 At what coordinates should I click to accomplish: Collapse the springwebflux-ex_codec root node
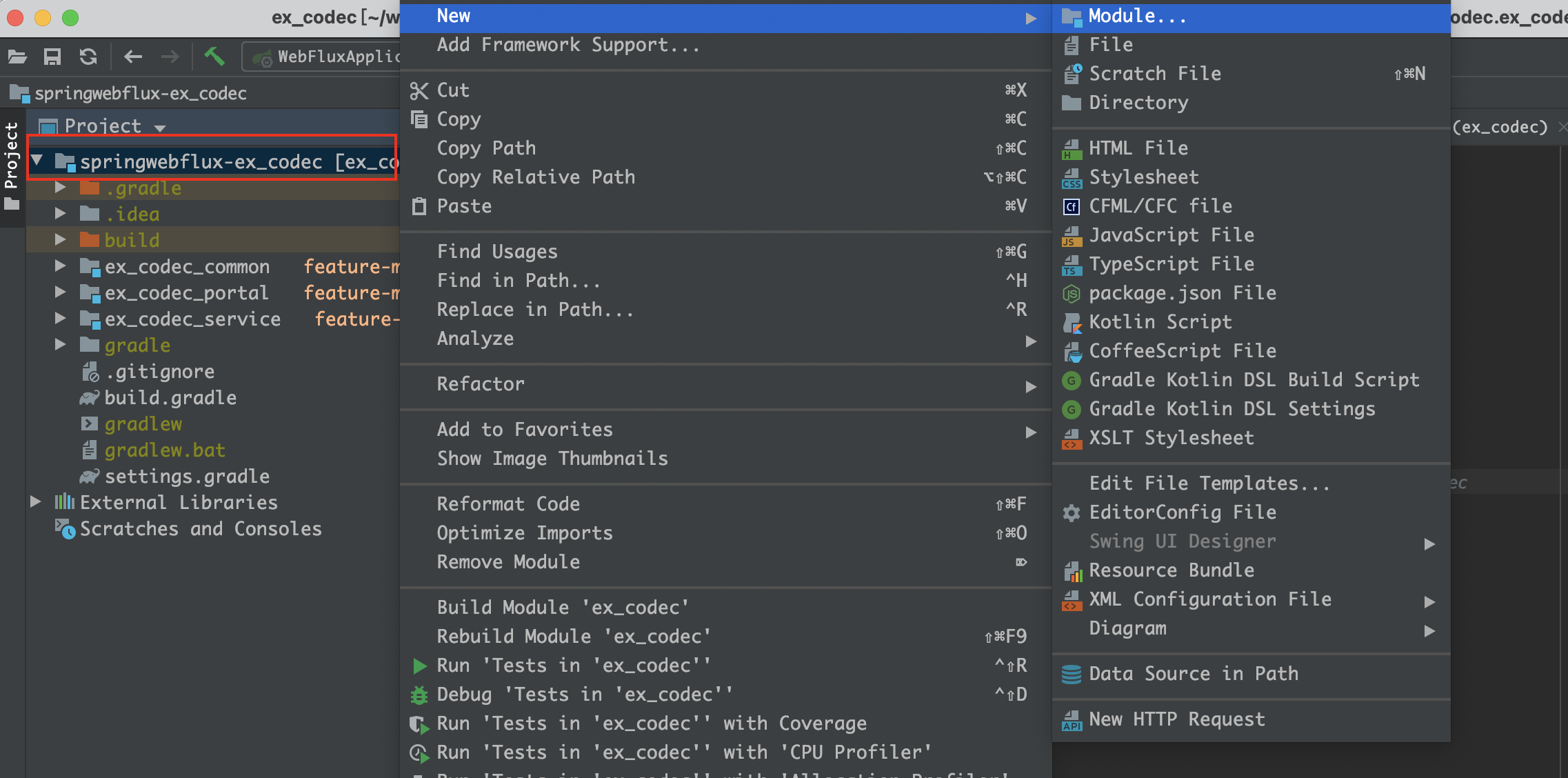tap(38, 161)
